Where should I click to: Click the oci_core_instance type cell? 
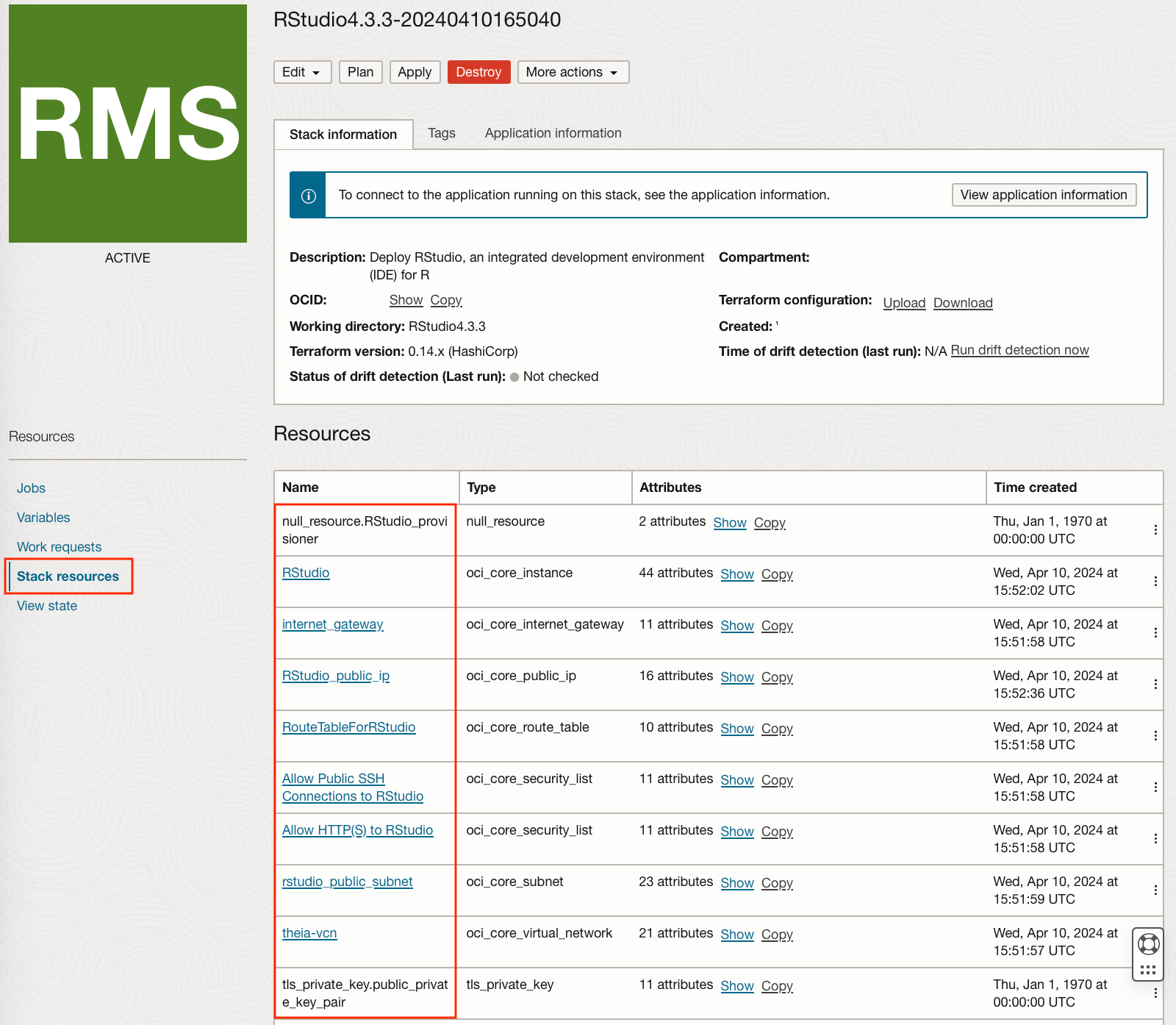(519, 573)
